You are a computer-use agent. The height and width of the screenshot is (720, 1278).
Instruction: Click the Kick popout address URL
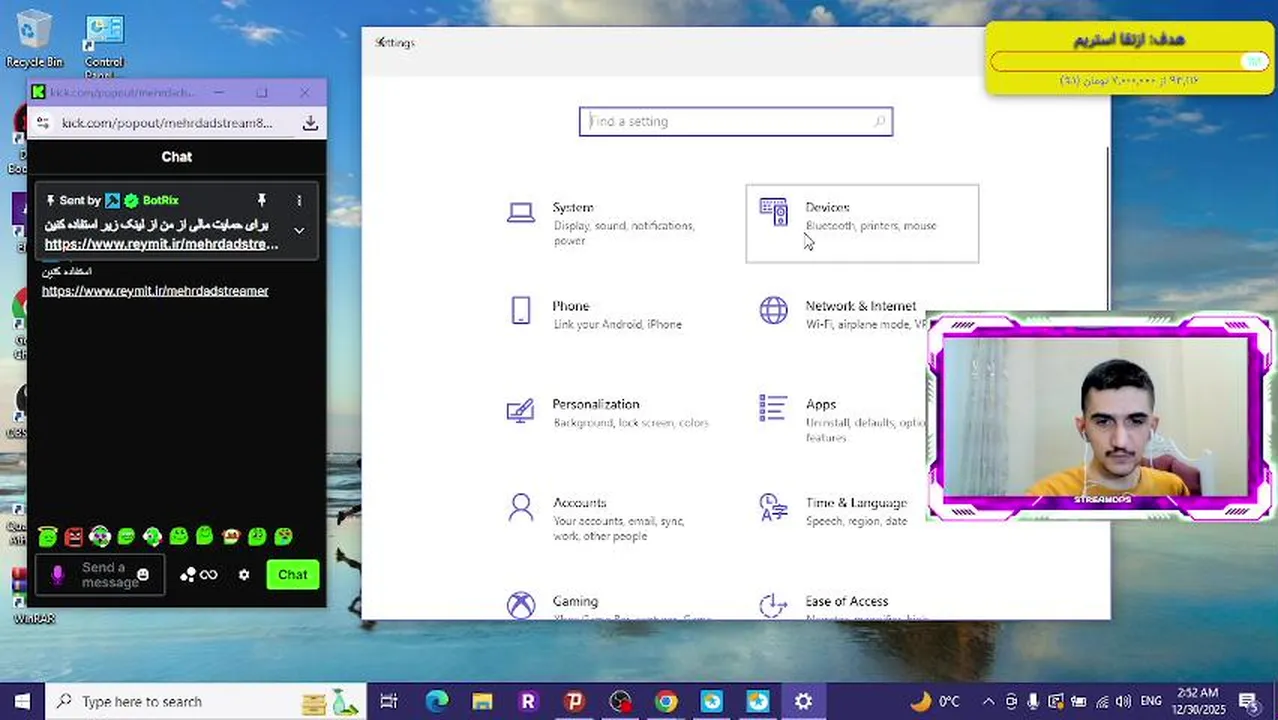167,123
